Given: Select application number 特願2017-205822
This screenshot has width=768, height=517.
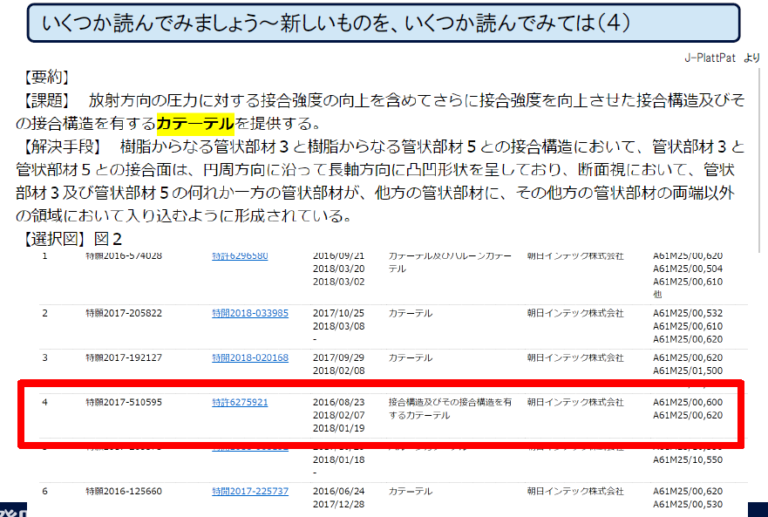Looking at the screenshot, I should click(123, 313).
